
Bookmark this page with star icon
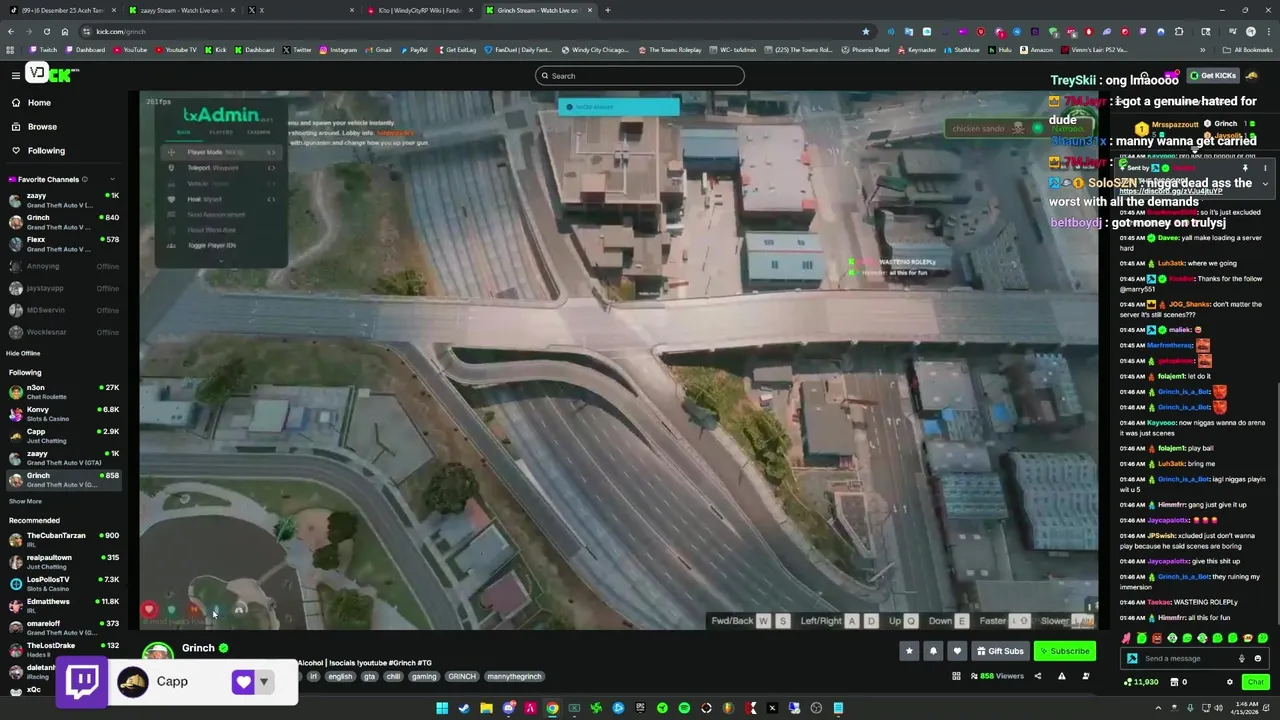tap(865, 31)
